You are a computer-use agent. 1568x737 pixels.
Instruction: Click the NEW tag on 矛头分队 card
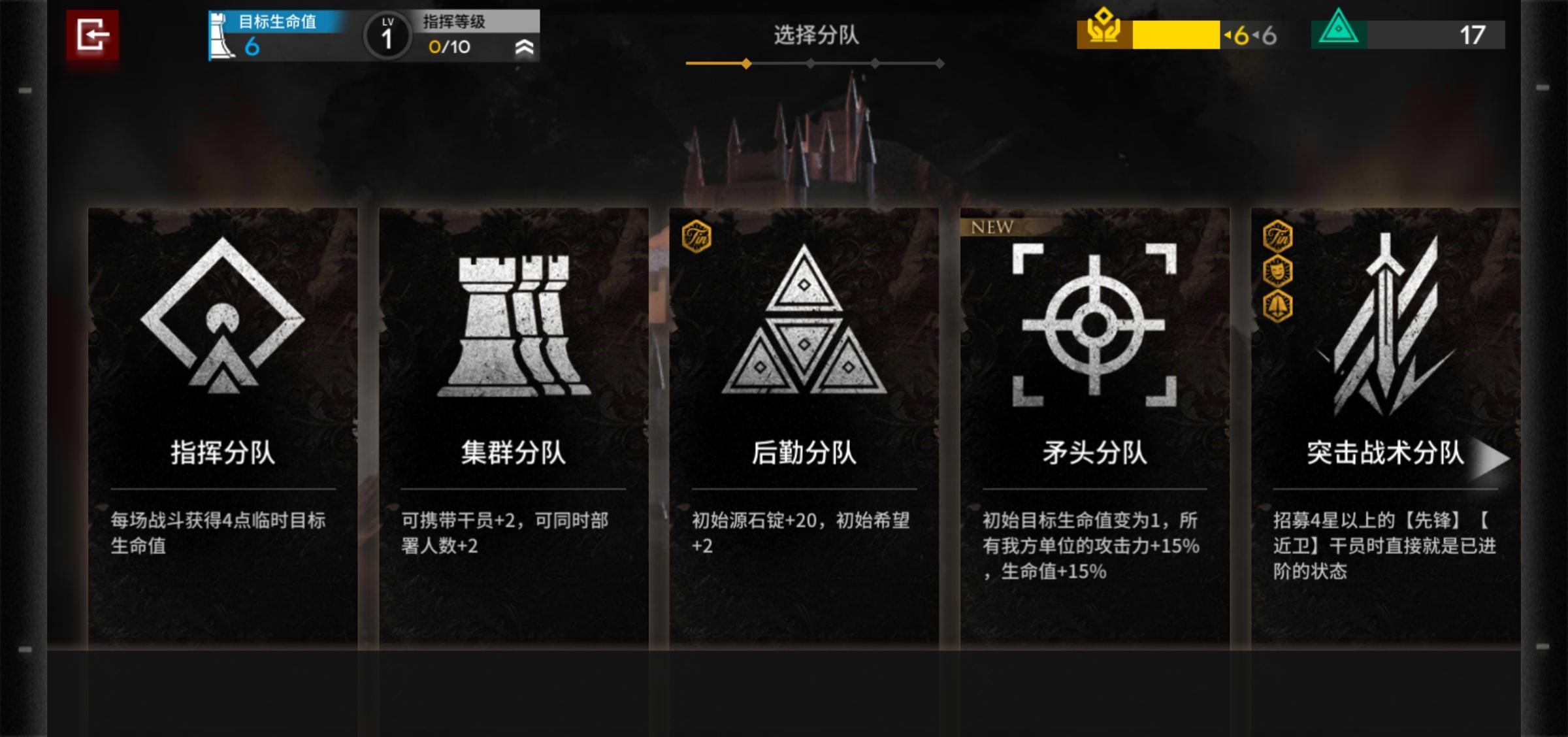(x=992, y=227)
